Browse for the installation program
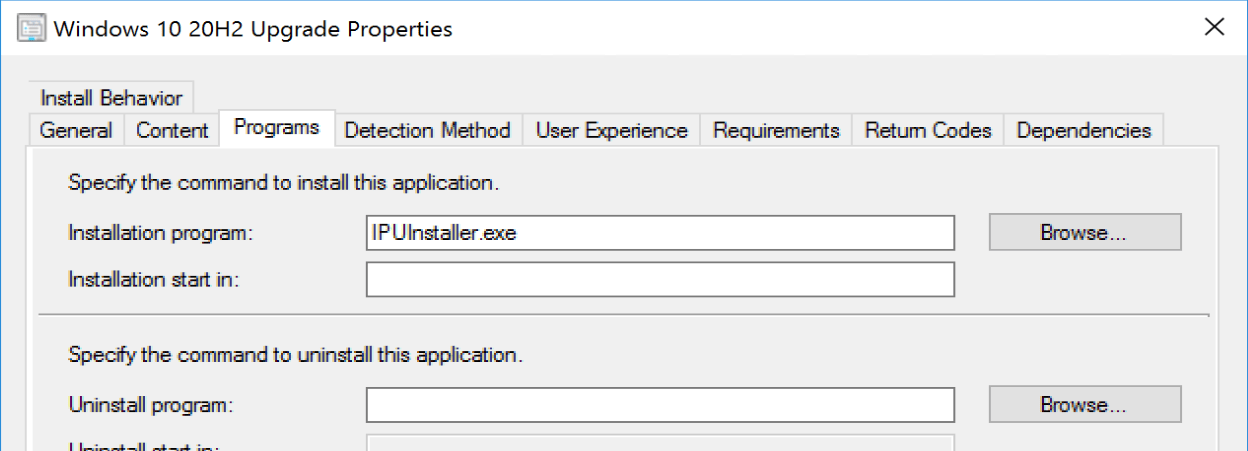 [1084, 233]
